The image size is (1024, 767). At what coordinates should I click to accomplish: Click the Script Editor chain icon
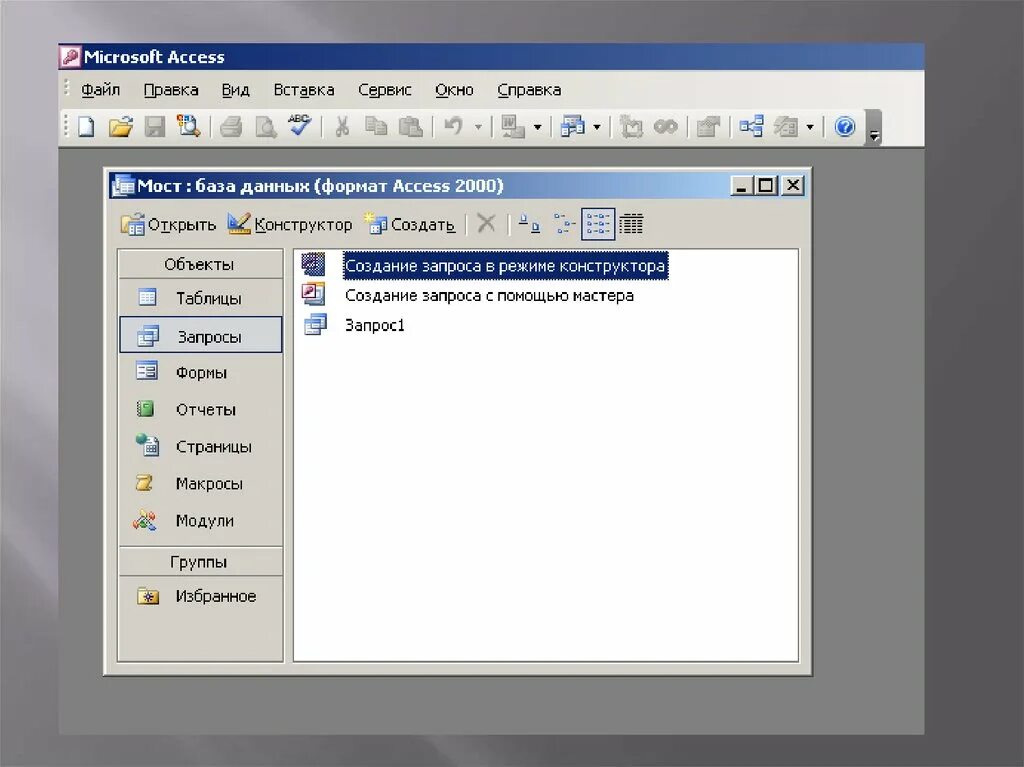pyautogui.click(x=665, y=126)
